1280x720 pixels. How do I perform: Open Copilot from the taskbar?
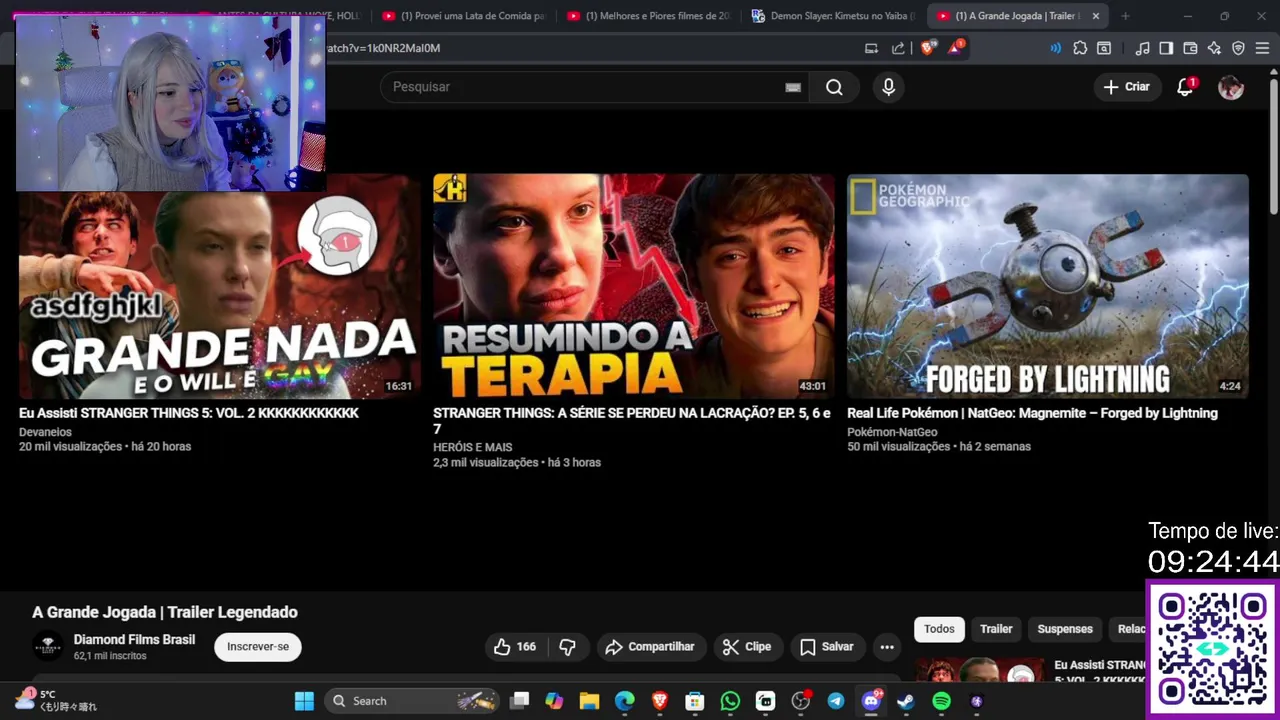[x=554, y=701]
